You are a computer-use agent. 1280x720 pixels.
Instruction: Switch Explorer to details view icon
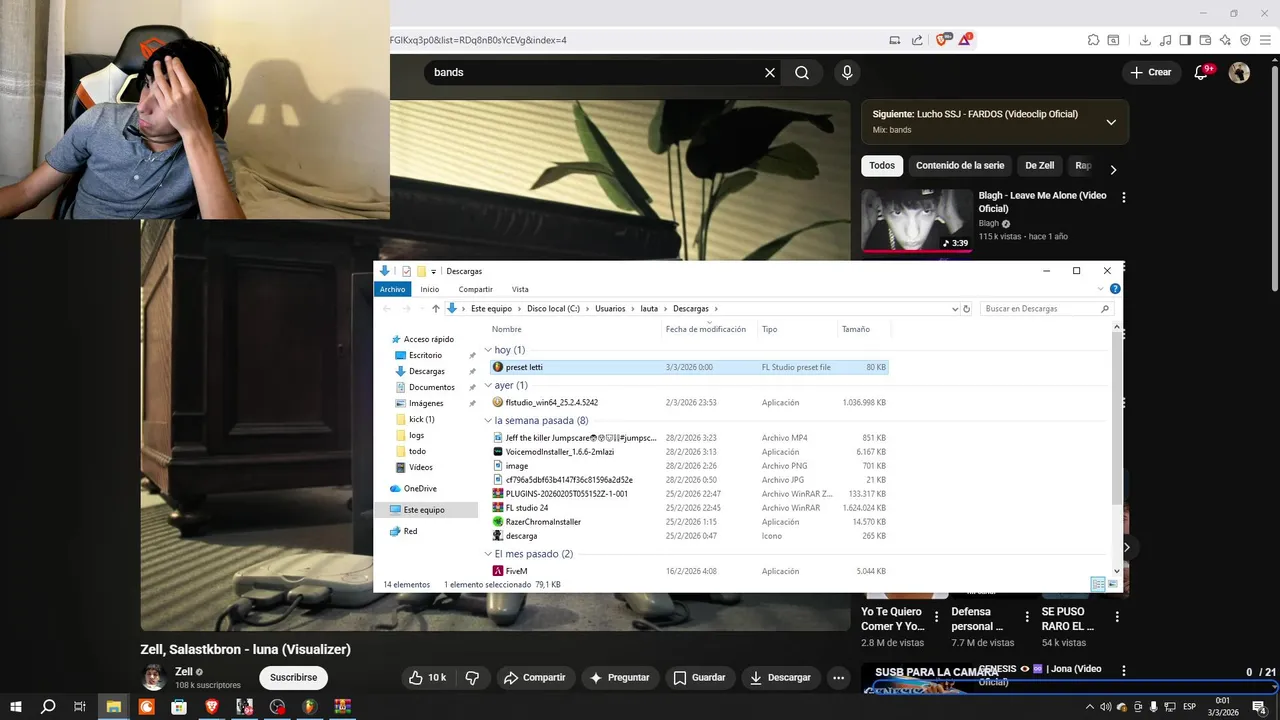(x=1098, y=584)
